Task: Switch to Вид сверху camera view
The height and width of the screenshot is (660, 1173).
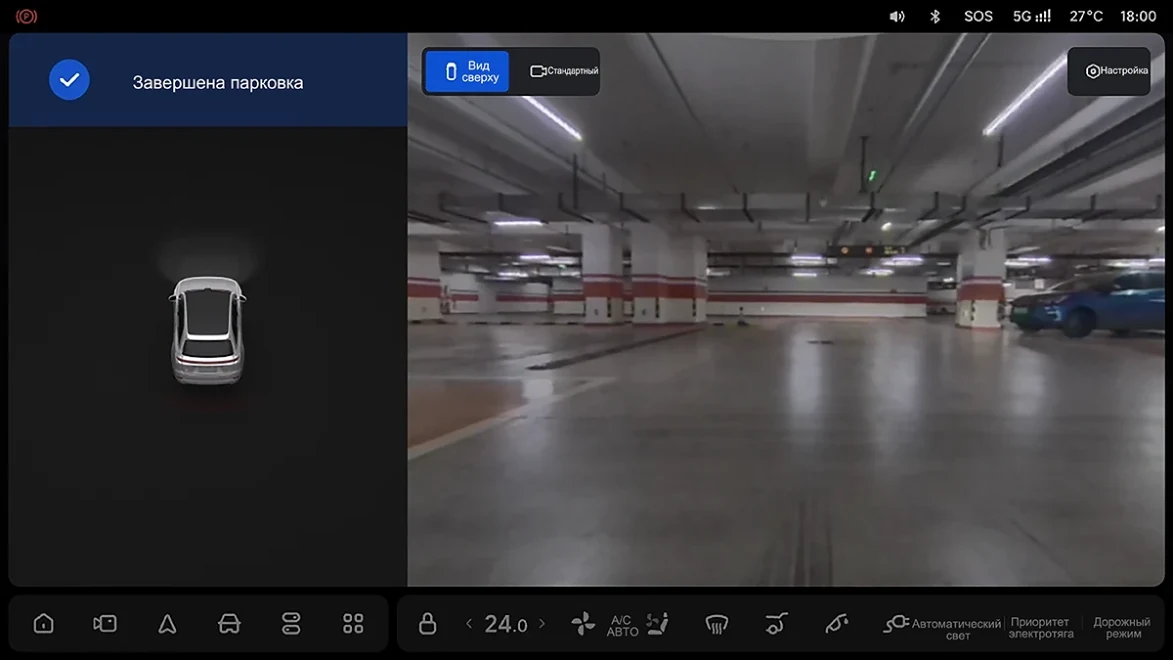Action: click(x=468, y=71)
